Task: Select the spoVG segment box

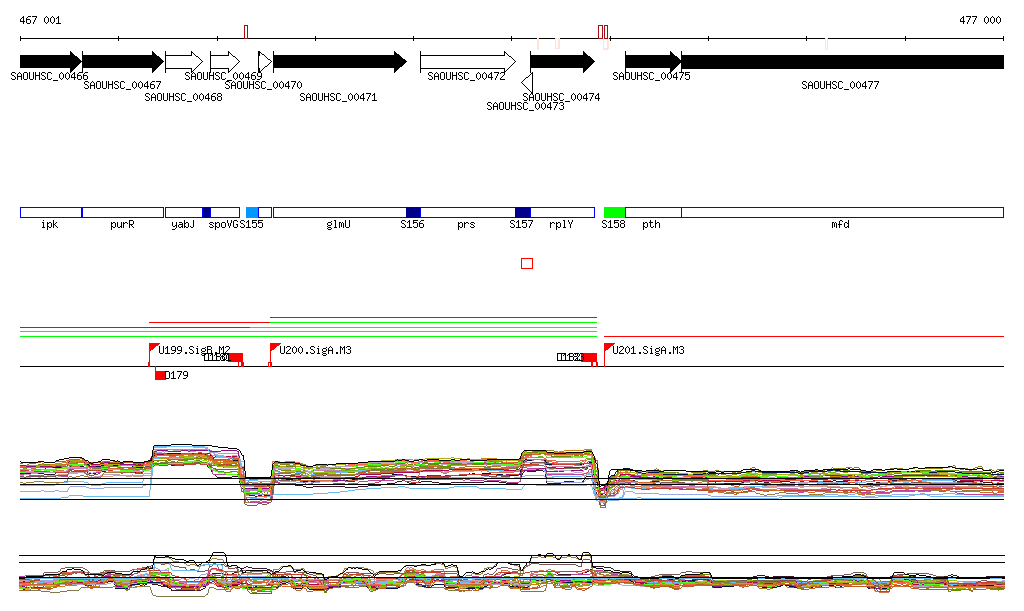Action: (x=225, y=213)
